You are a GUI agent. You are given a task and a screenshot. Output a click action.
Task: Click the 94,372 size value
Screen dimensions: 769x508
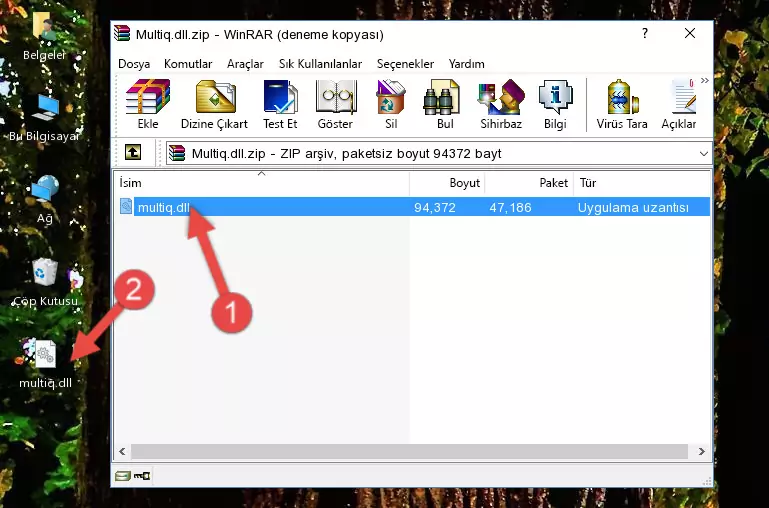[435, 207]
